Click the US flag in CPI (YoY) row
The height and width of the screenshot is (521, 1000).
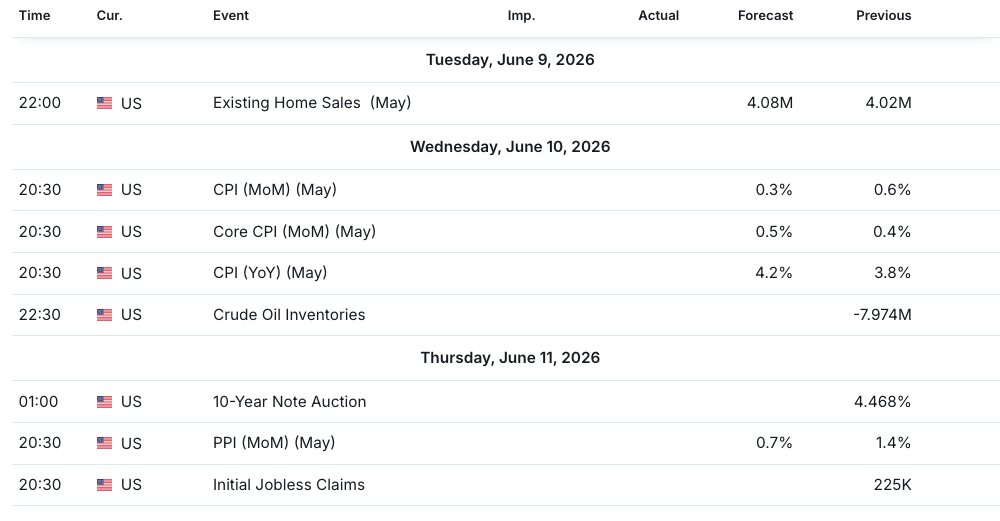point(105,273)
